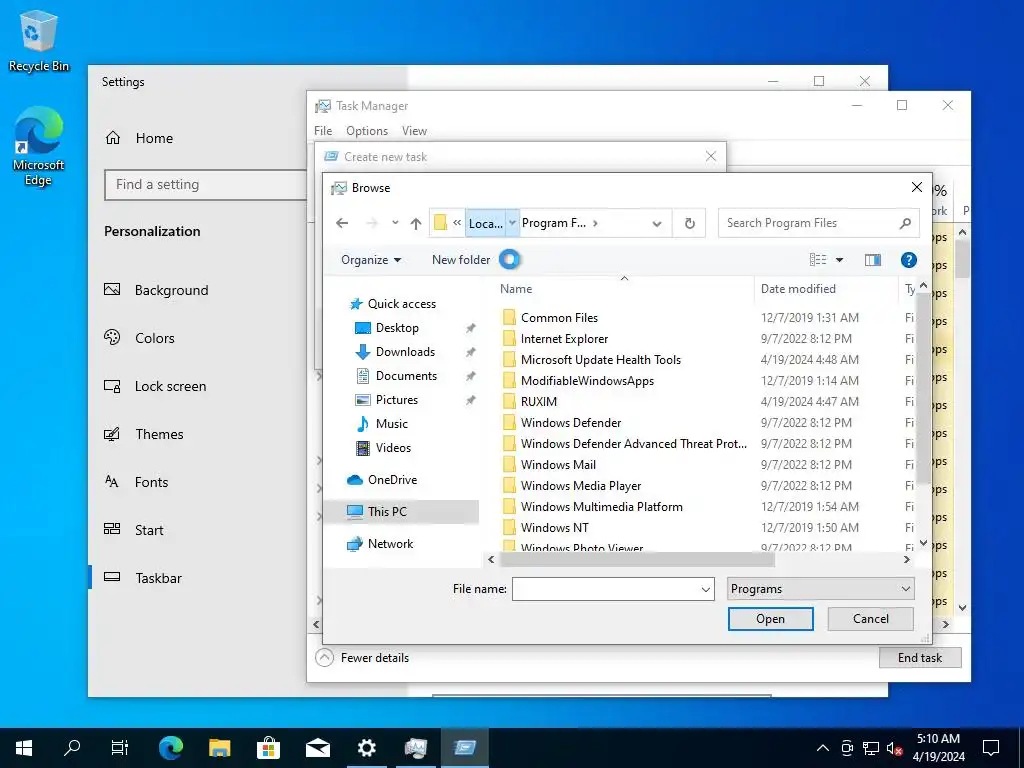The height and width of the screenshot is (768, 1024).
Task: Open the Programs file type dropdown
Action: click(820, 589)
